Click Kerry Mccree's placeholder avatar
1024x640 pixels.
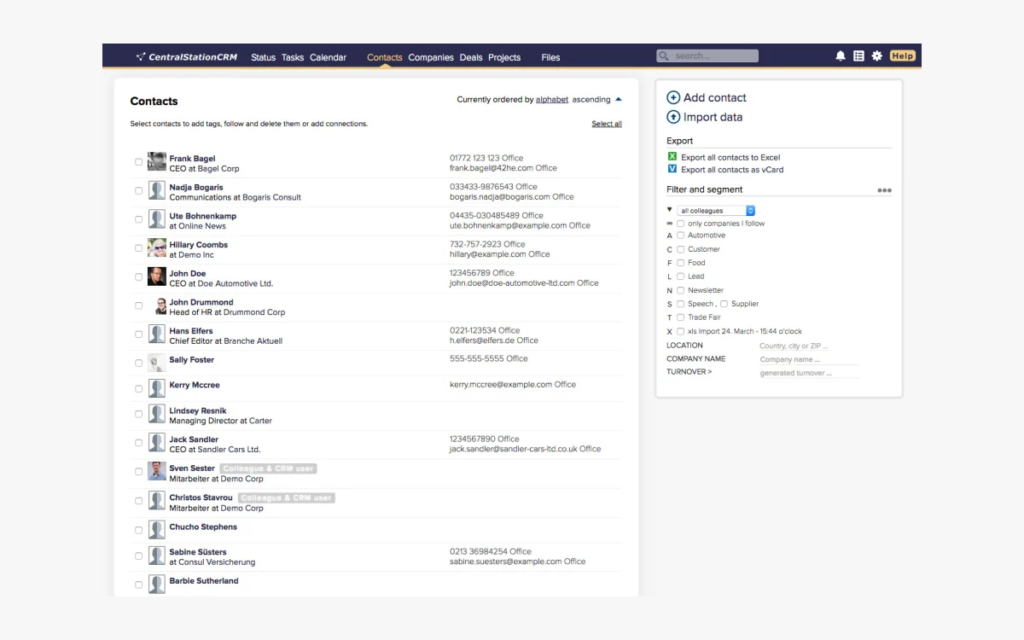coord(157,389)
